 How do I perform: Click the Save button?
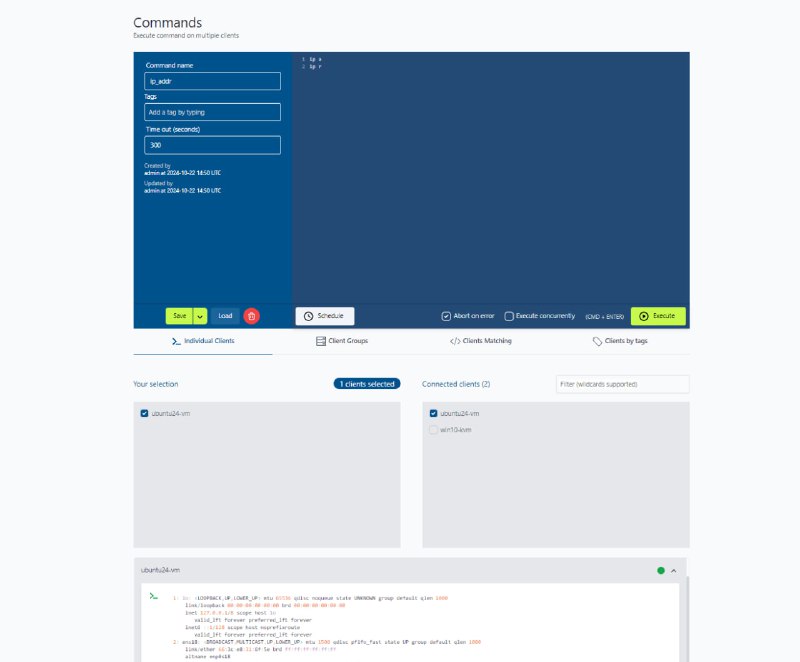(x=179, y=316)
